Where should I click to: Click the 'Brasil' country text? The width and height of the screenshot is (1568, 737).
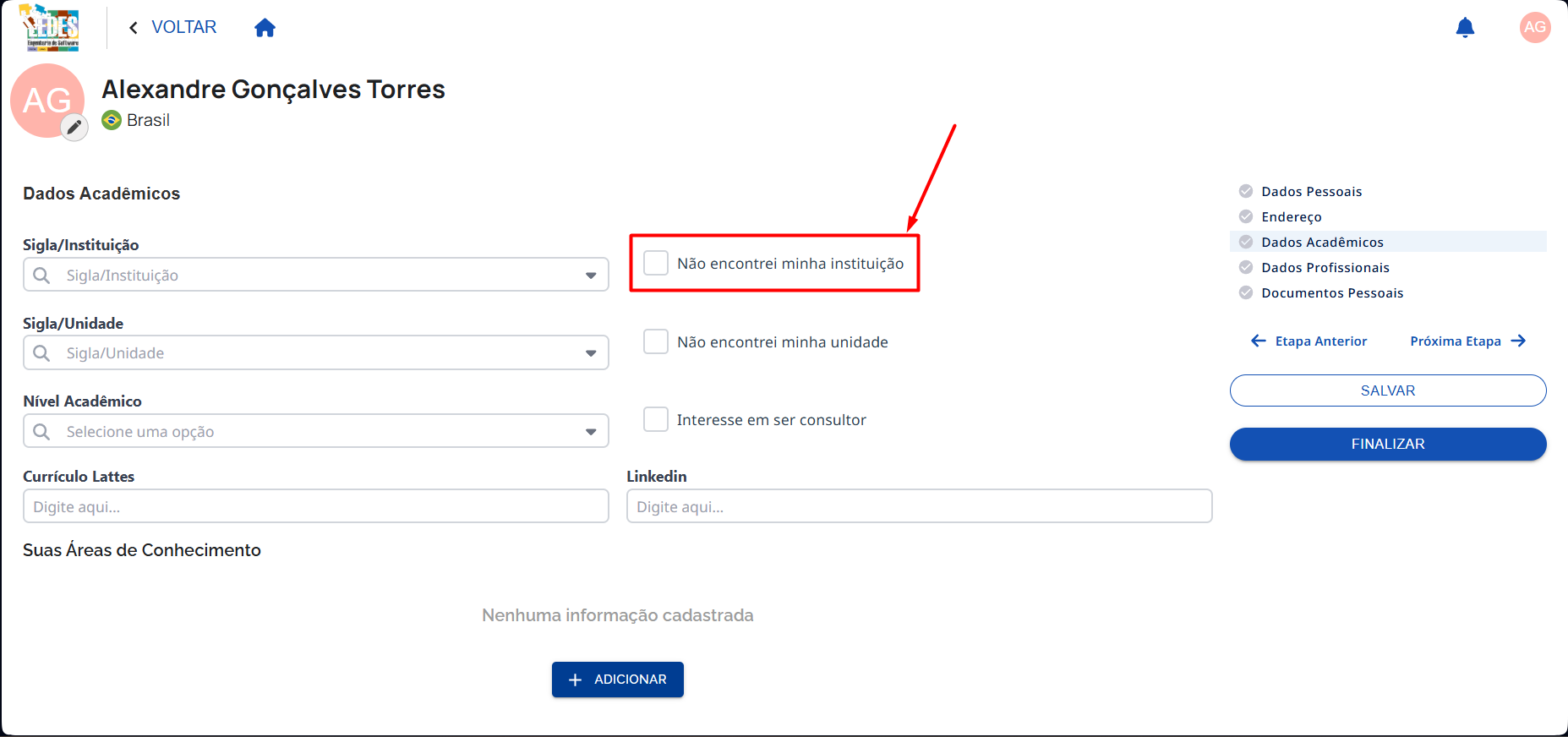(148, 120)
